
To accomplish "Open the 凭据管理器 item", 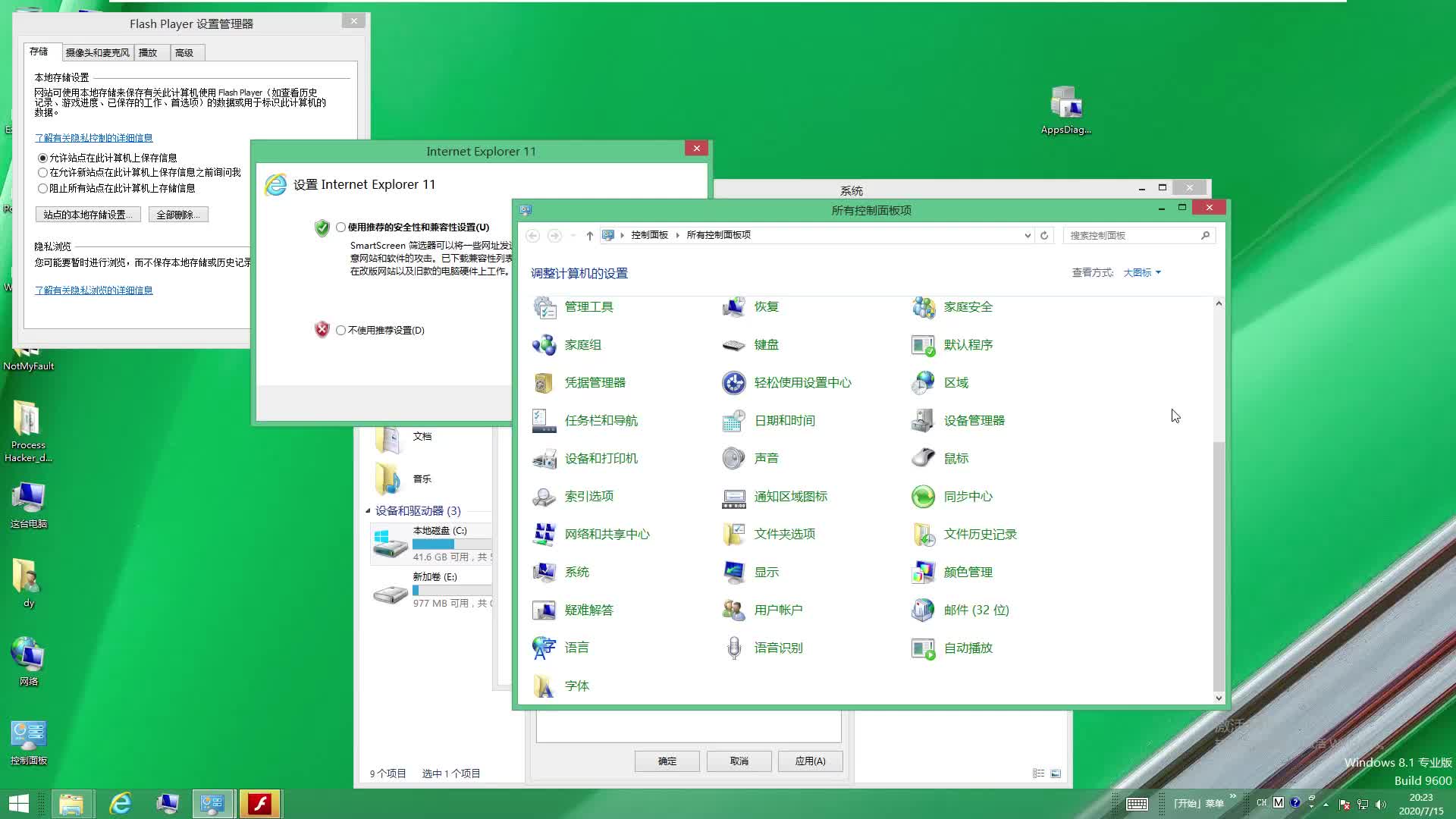I will (x=579, y=383).
